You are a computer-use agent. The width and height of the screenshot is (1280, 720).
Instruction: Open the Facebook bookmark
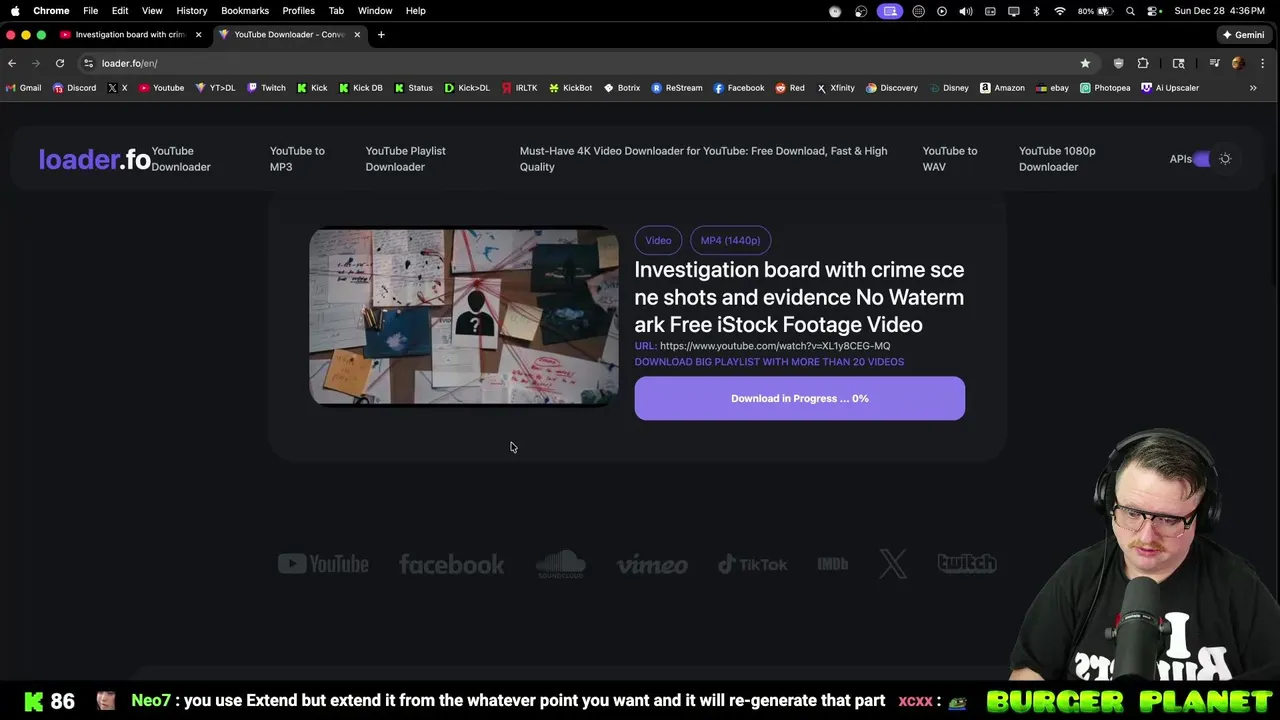pyautogui.click(x=739, y=88)
